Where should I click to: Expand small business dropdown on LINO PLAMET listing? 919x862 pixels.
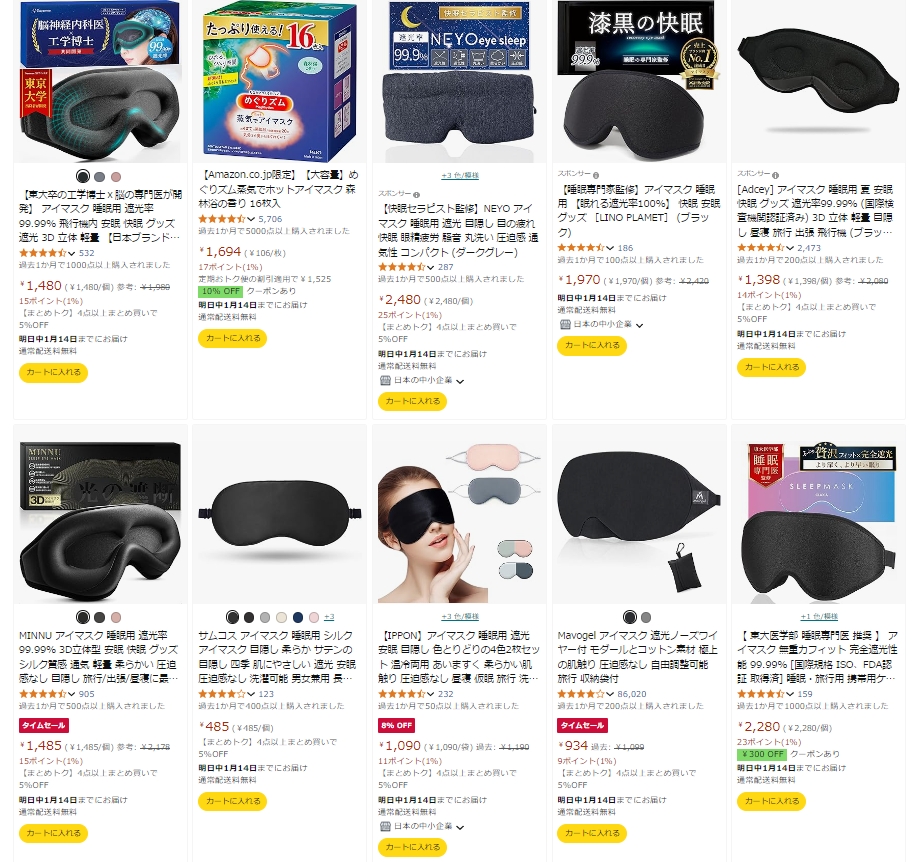coord(639,325)
